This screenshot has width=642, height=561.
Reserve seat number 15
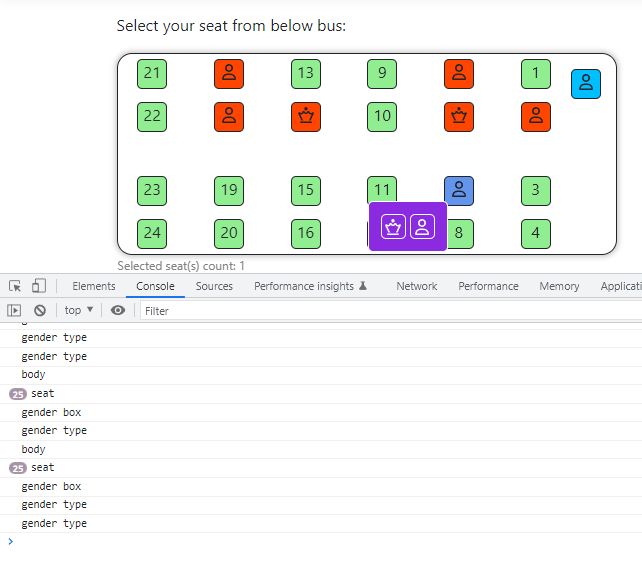(x=306, y=191)
